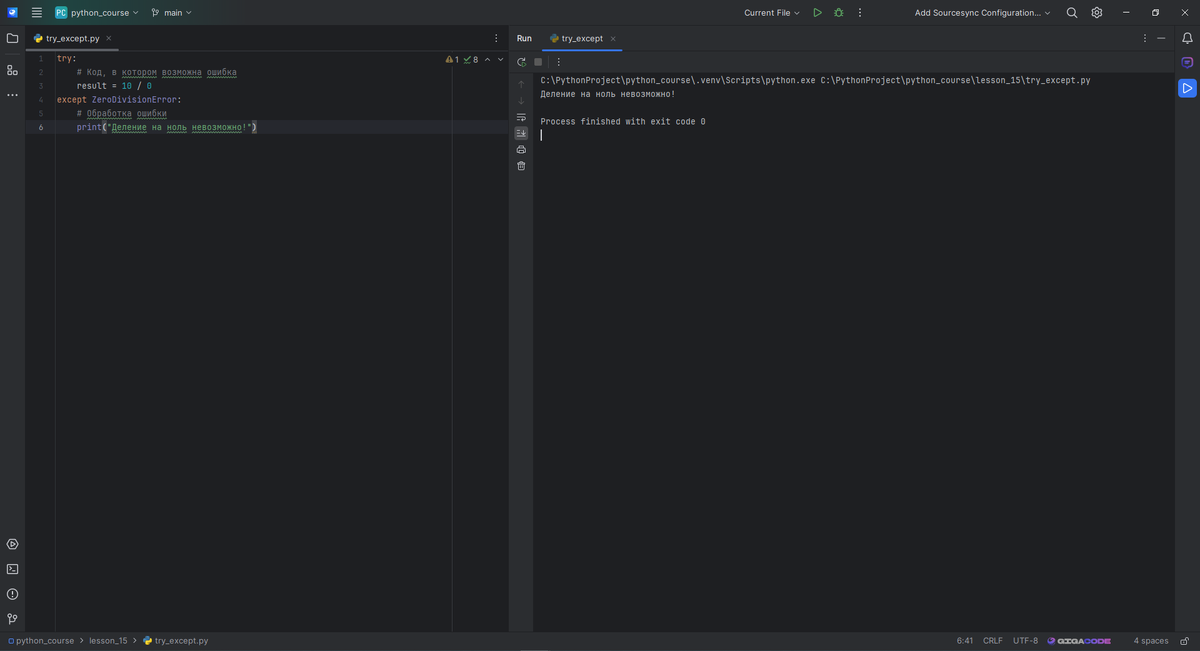Open the Current File run configuration dropdown
The image size is (1200, 651).
coord(772,13)
